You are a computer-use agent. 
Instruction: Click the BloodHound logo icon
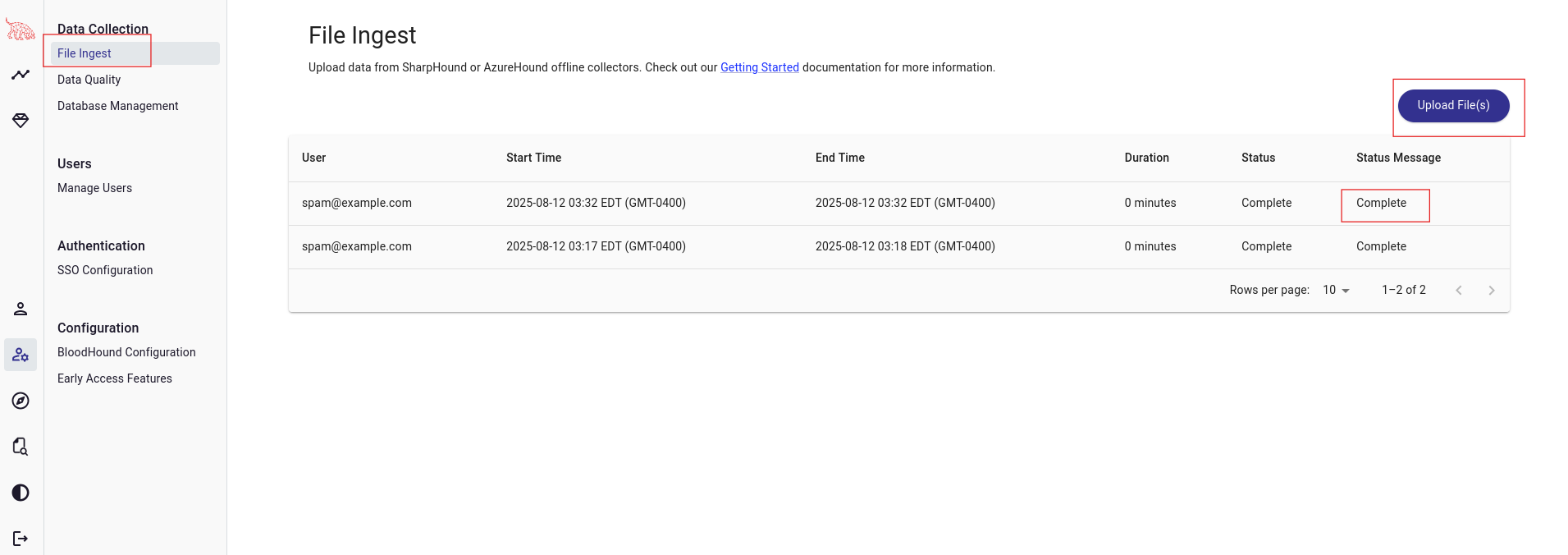click(21, 30)
